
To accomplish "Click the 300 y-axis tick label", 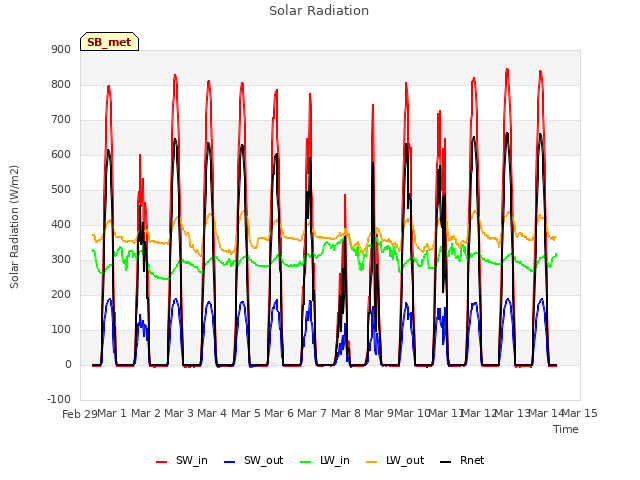I will 61,260.
